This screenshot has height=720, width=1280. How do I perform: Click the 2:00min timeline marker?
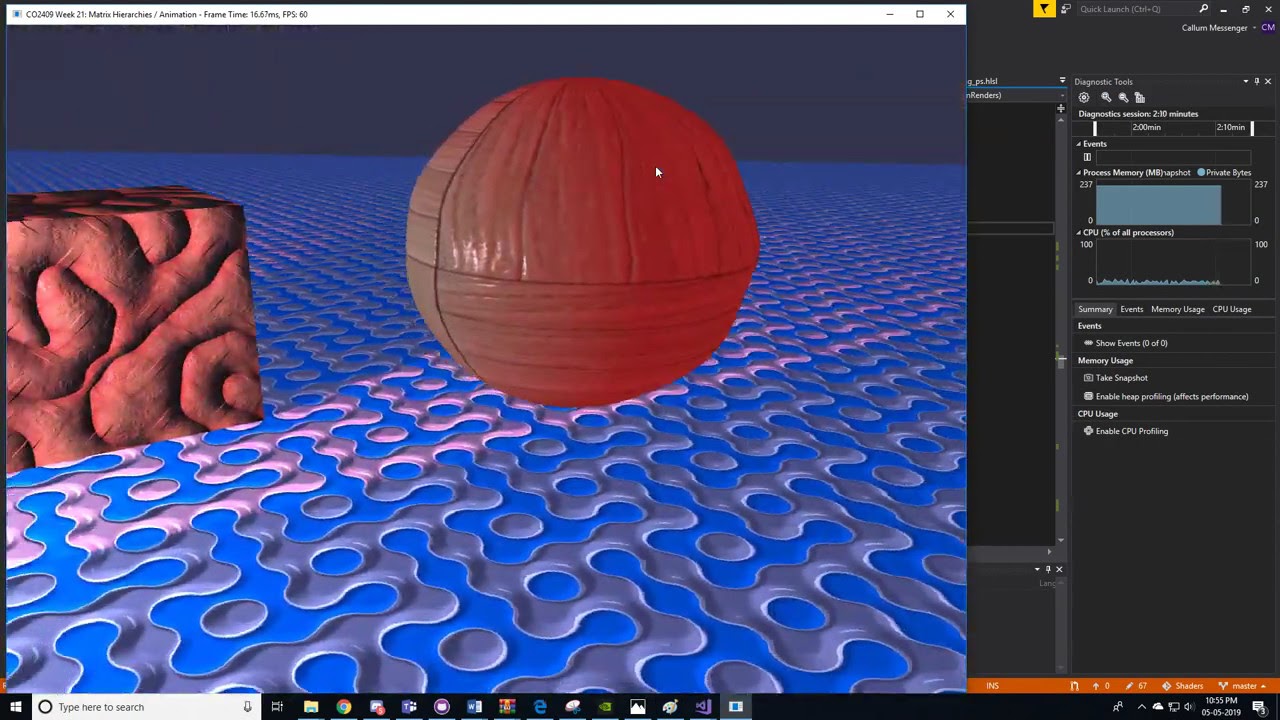tap(1146, 128)
